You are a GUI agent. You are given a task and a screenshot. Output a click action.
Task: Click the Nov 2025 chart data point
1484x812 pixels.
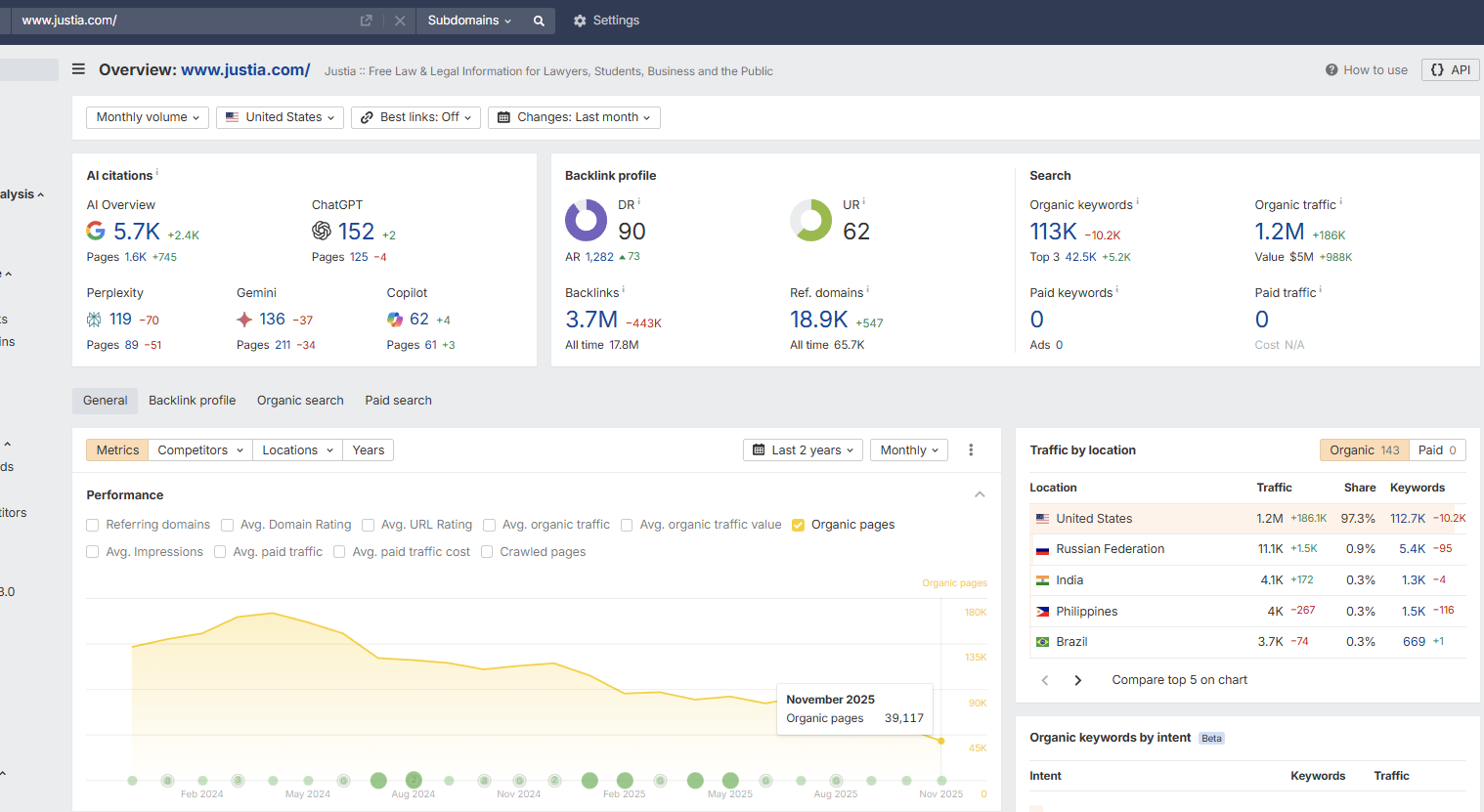pos(941,741)
